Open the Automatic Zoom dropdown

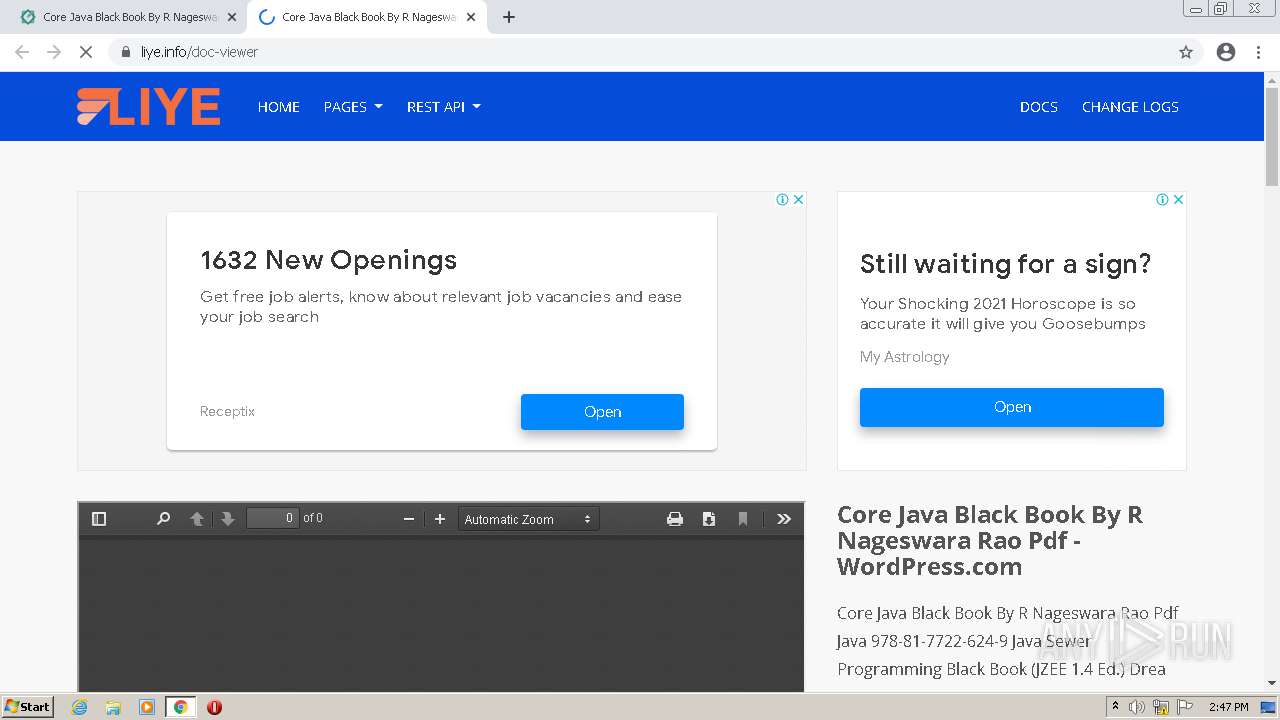pyautogui.click(x=529, y=519)
